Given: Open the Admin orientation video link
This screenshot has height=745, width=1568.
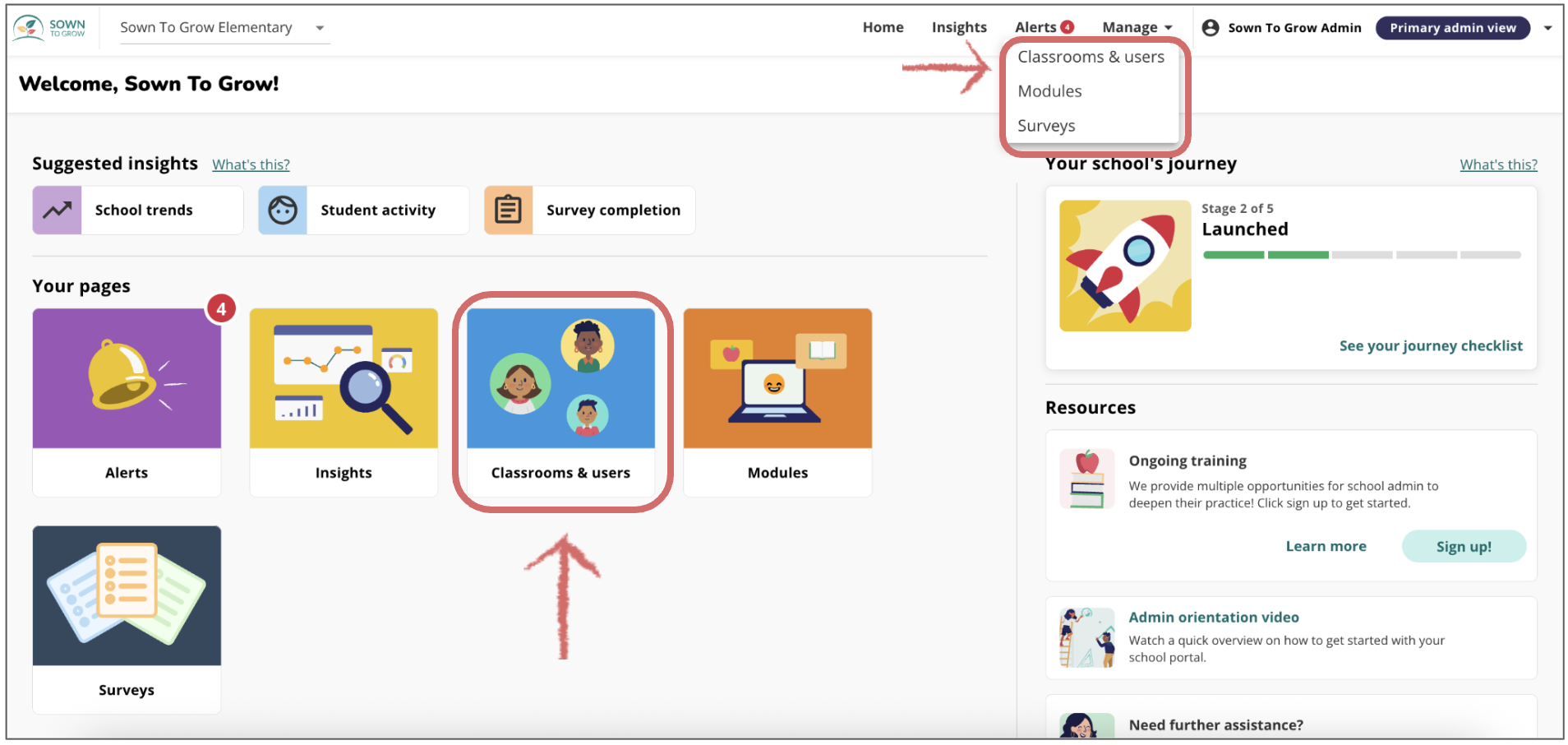Looking at the screenshot, I should (x=1214, y=618).
